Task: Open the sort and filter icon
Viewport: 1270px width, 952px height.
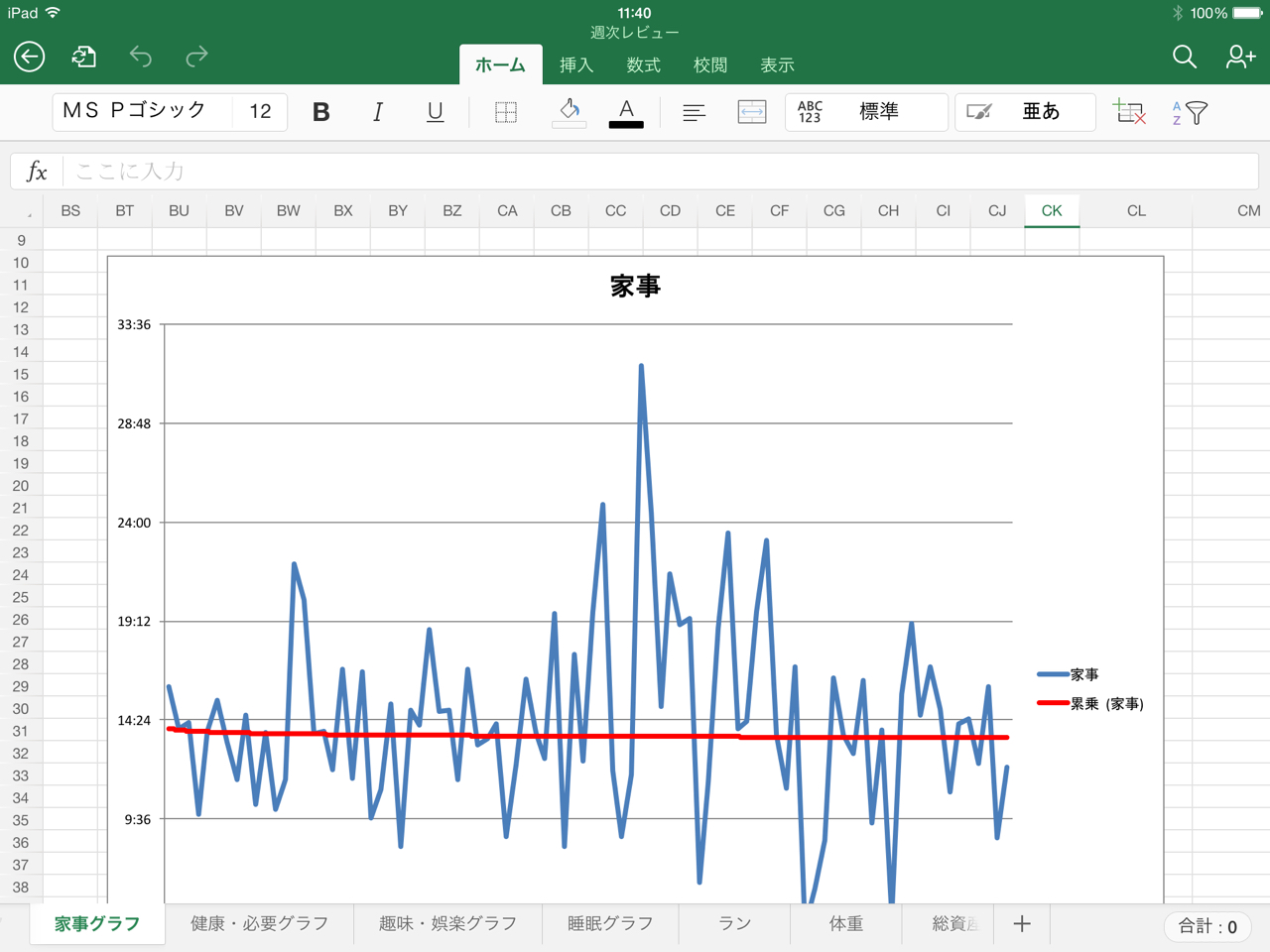Action: (x=1190, y=112)
